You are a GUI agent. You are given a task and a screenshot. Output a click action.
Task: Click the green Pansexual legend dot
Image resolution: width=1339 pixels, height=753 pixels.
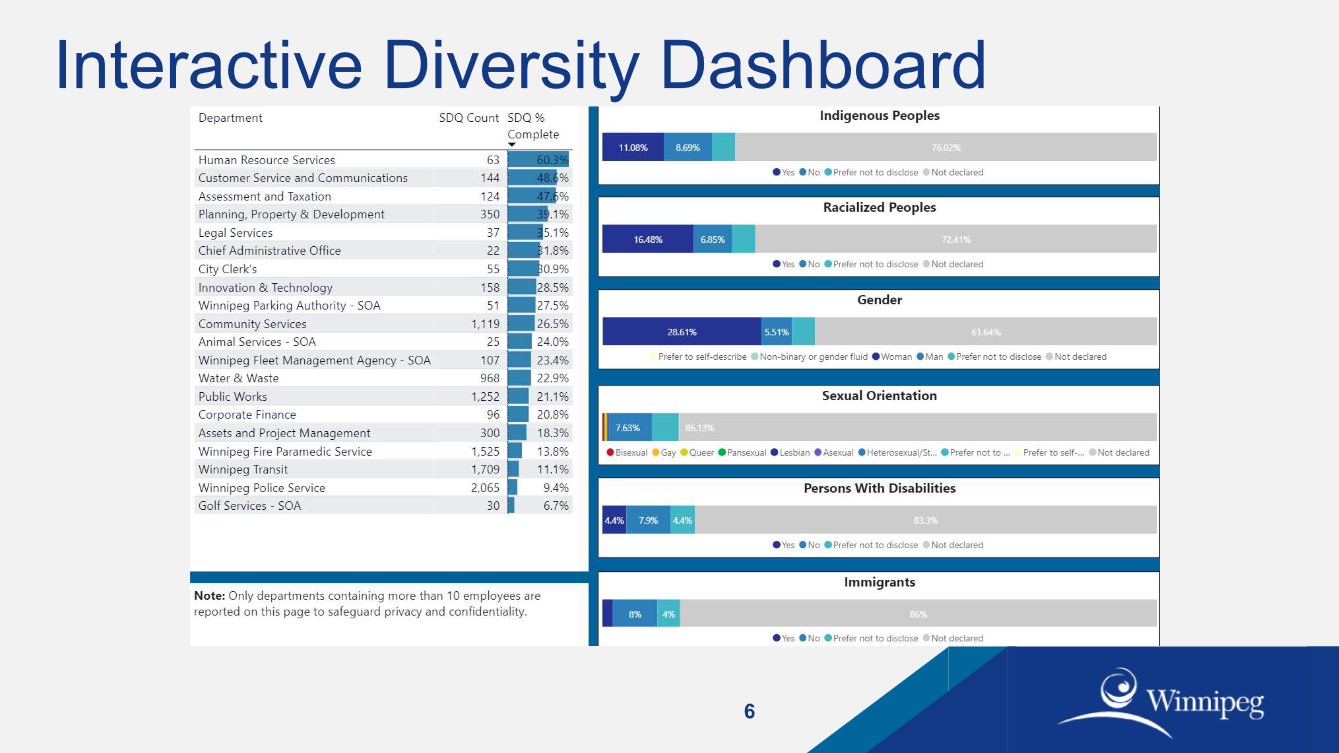pos(722,453)
